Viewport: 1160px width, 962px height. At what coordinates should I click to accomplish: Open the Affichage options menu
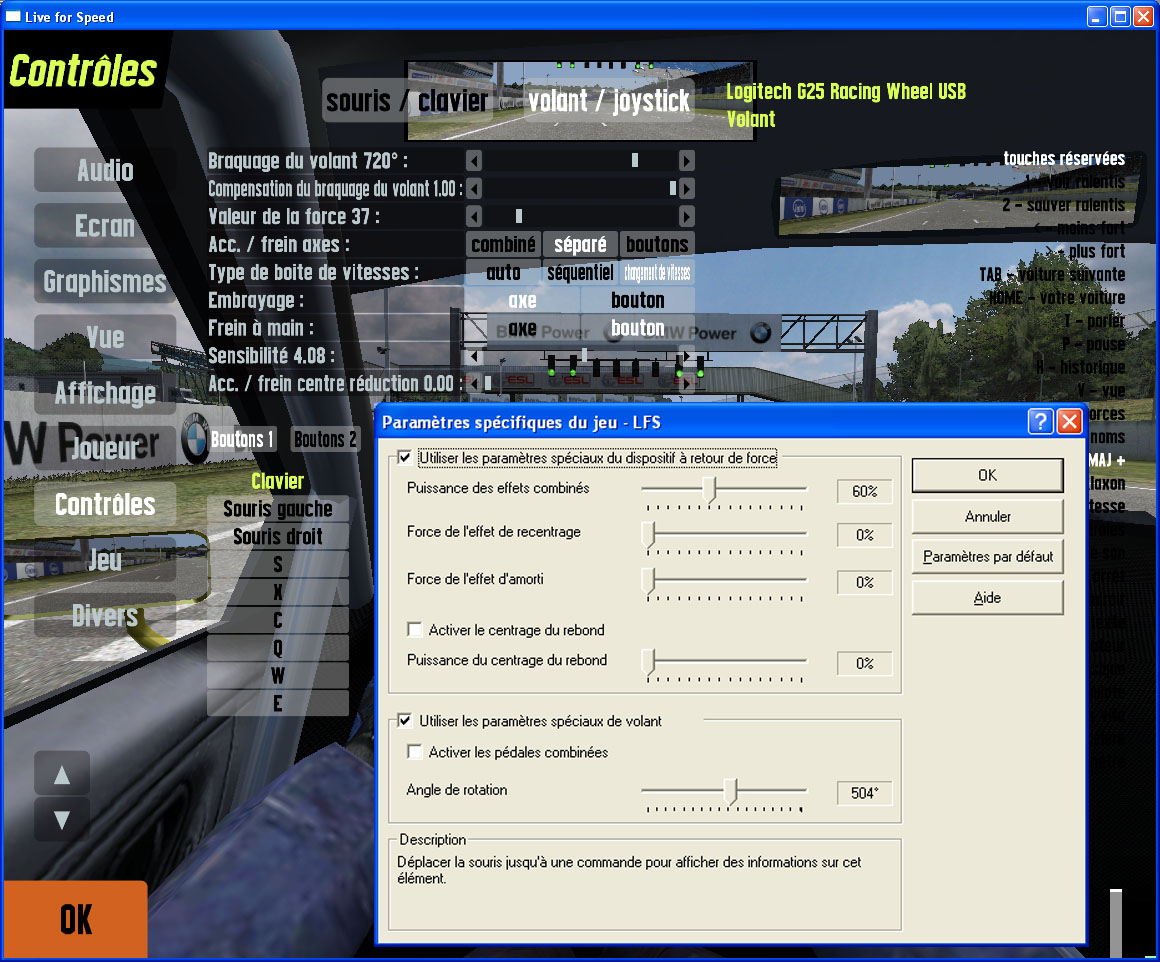pyautogui.click(x=105, y=393)
